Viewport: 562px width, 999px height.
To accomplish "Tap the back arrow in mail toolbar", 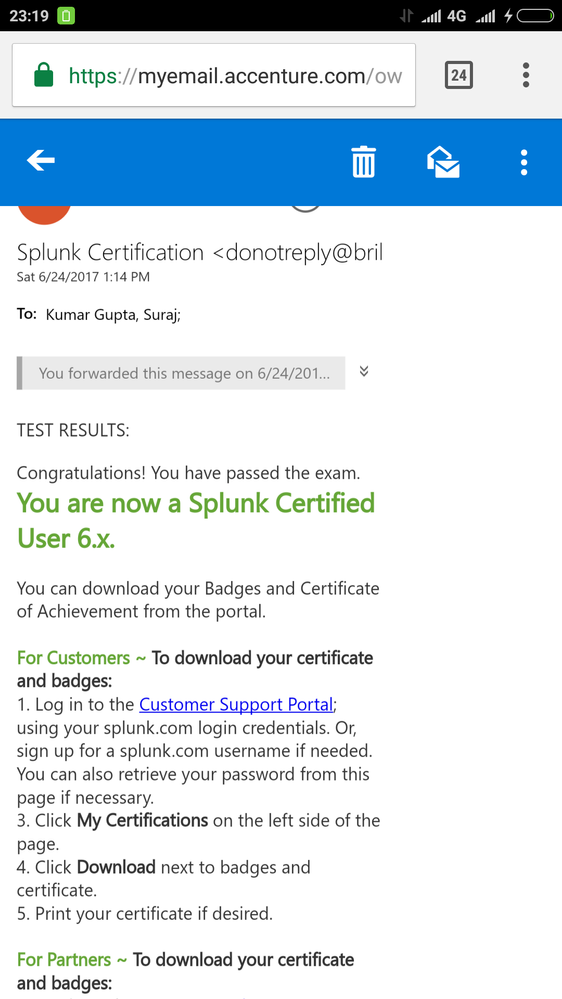I will [41, 162].
